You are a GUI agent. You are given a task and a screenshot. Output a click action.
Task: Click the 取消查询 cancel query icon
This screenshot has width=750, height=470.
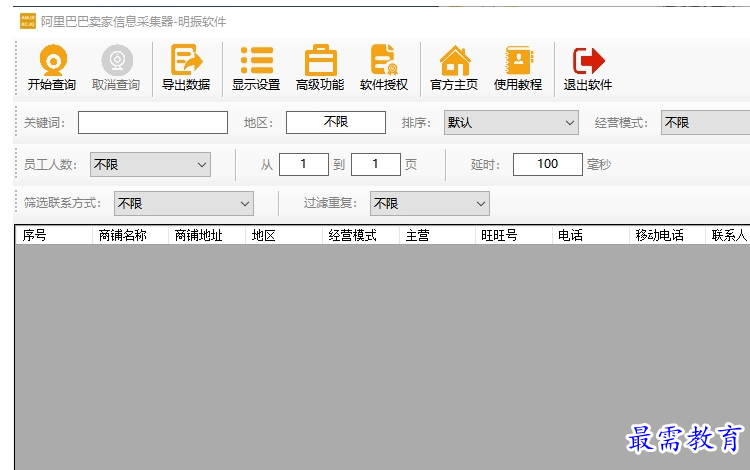(x=117, y=59)
